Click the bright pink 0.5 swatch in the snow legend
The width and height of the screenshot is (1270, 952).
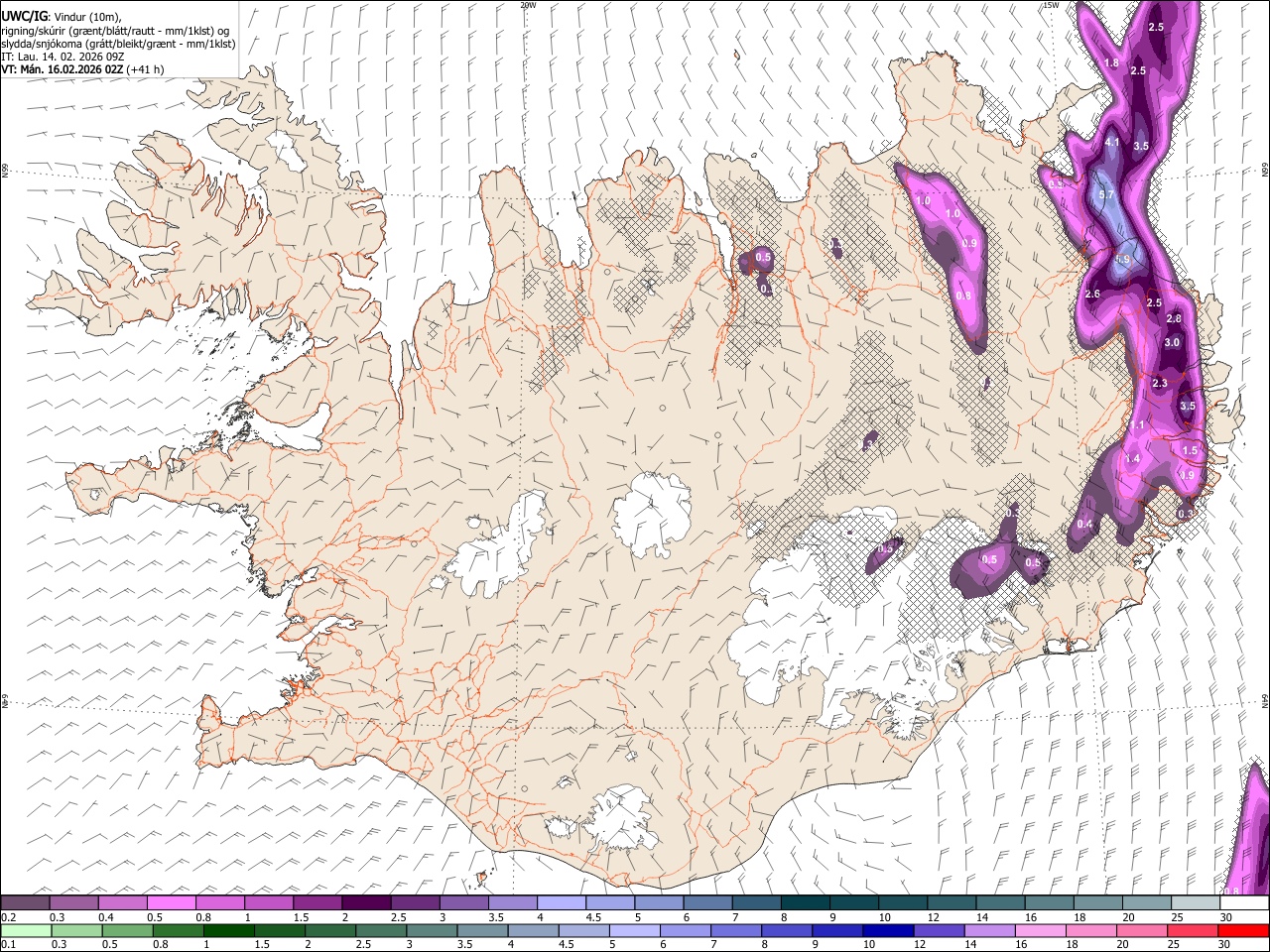point(171,903)
